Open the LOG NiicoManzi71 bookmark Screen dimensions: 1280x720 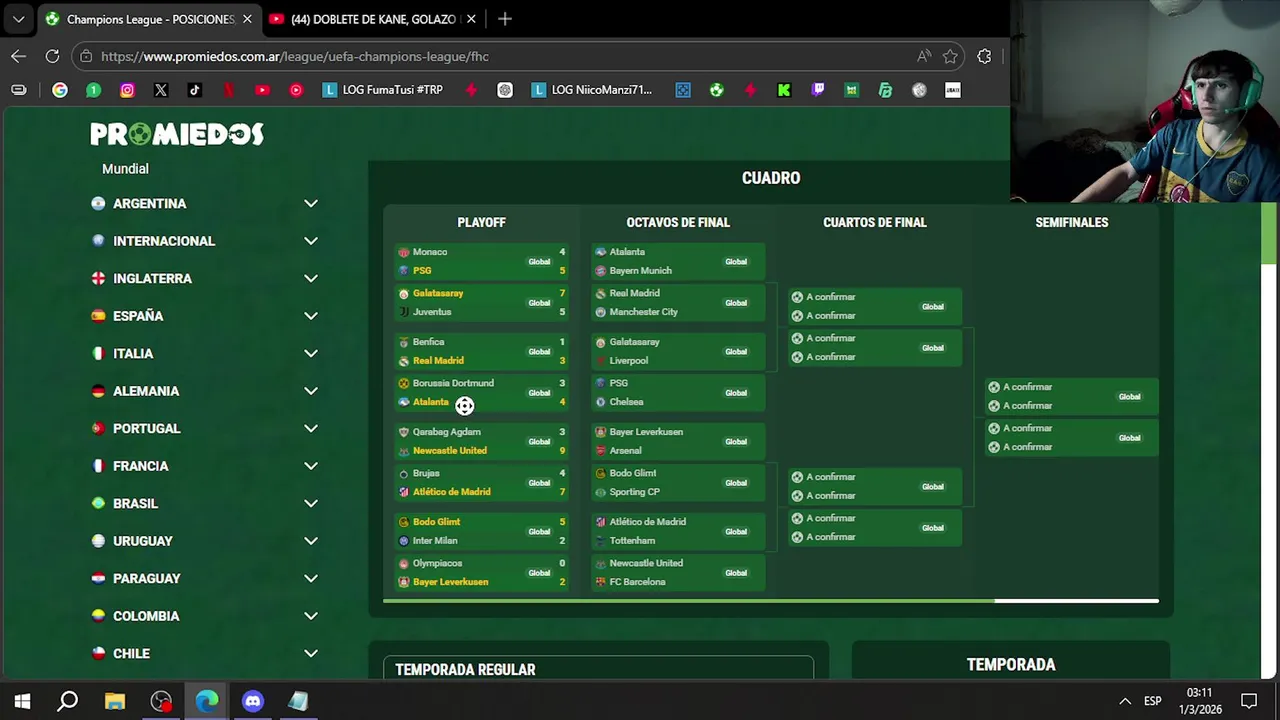pyautogui.click(x=592, y=90)
